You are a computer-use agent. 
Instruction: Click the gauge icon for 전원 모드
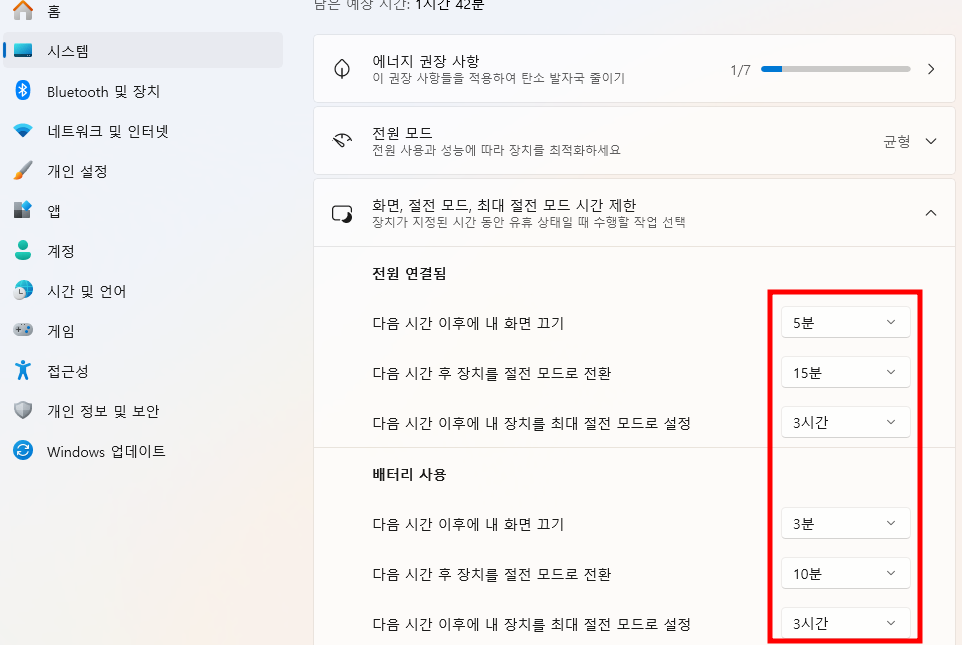click(342, 141)
